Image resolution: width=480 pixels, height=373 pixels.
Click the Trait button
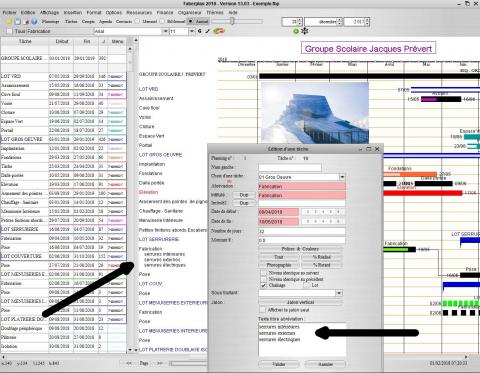(x=279, y=257)
